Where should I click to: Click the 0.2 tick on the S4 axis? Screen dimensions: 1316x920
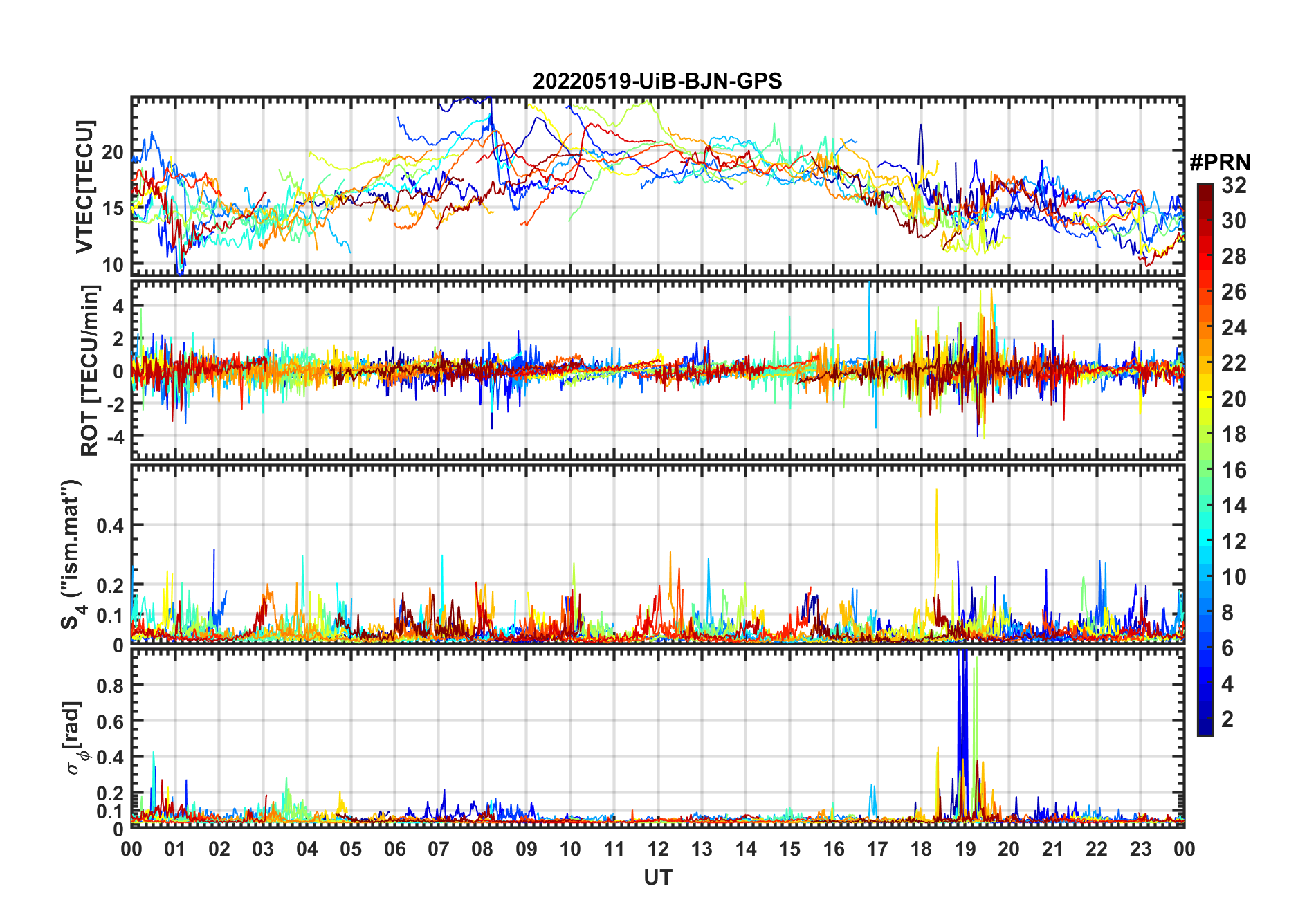click(x=110, y=585)
